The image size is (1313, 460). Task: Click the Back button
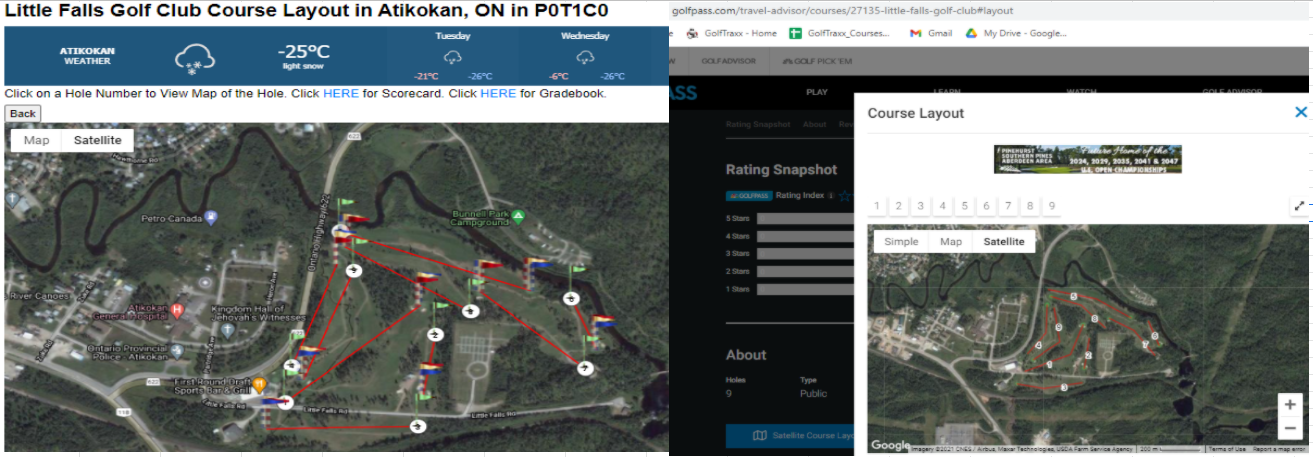click(22, 113)
